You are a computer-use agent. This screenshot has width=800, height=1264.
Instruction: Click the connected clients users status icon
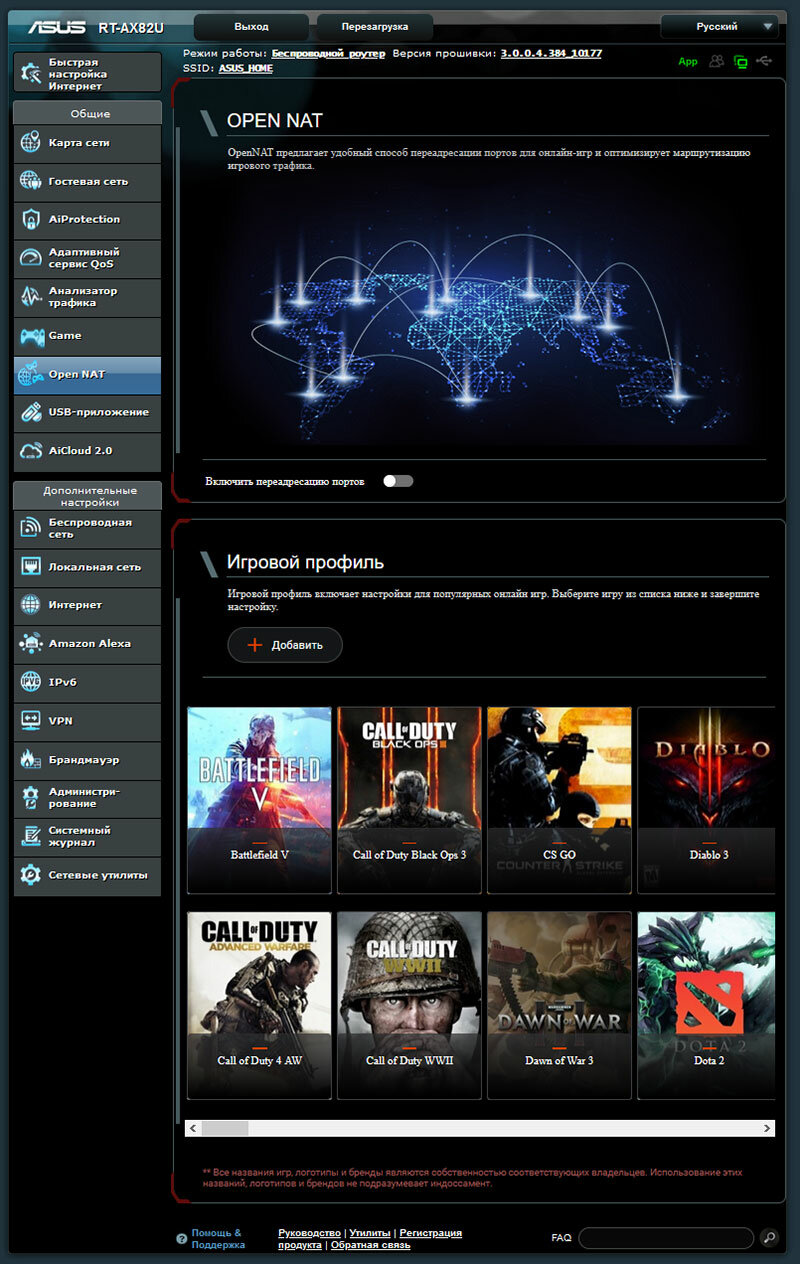point(717,62)
